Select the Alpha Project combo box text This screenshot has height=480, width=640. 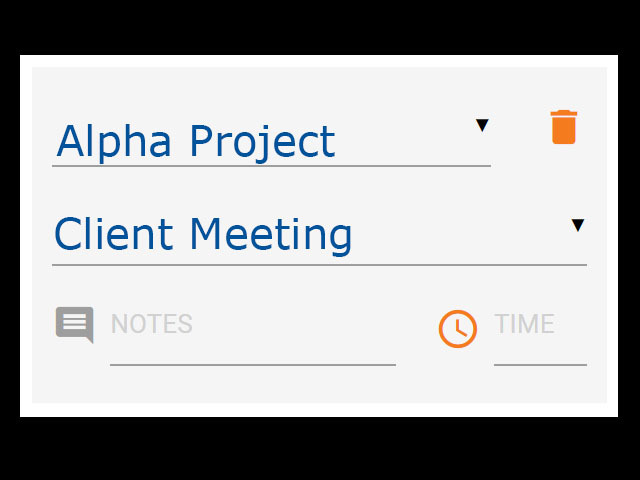[196, 141]
